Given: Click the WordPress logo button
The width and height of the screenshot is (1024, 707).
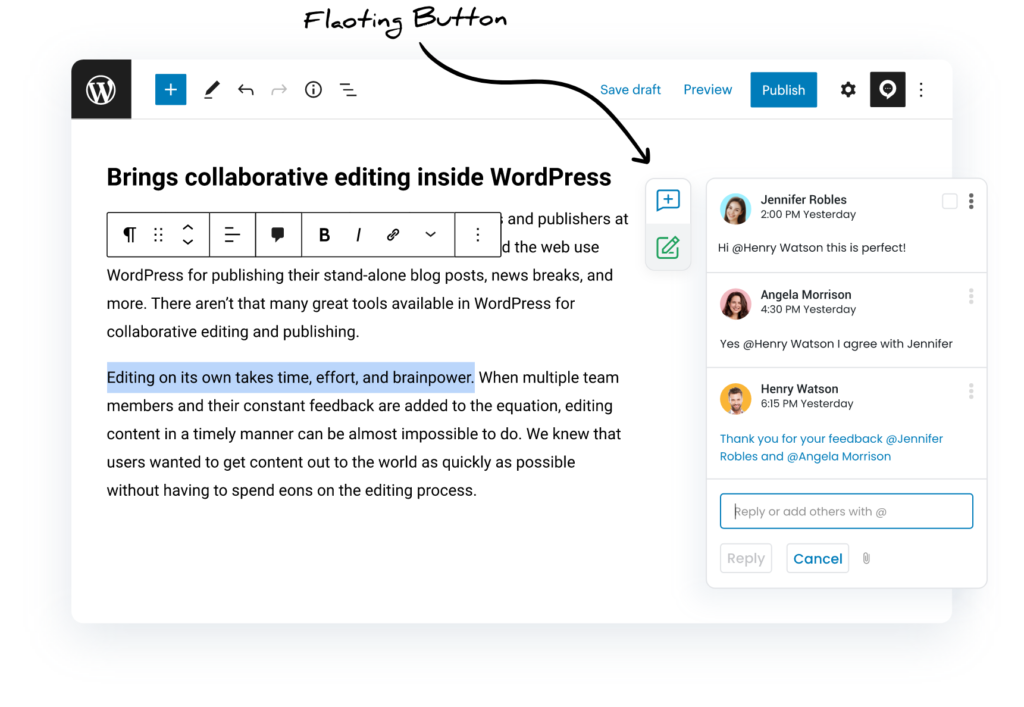Looking at the screenshot, I should (x=101, y=89).
